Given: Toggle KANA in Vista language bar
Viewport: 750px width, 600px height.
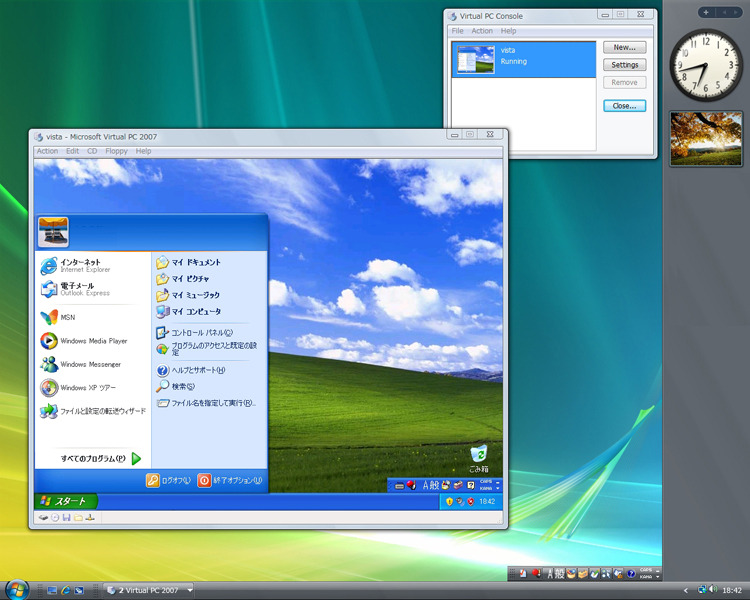Looking at the screenshot, I should 646,577.
